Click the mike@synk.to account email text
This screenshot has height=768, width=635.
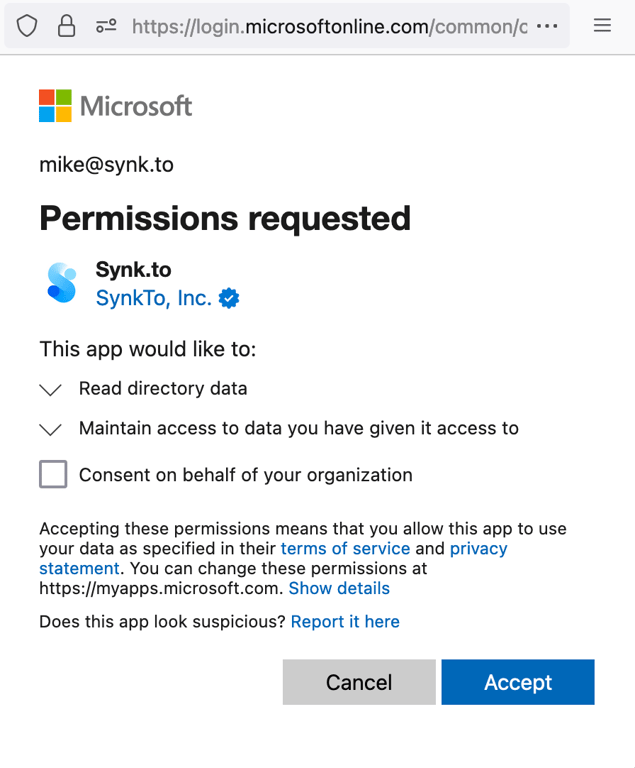click(106, 164)
